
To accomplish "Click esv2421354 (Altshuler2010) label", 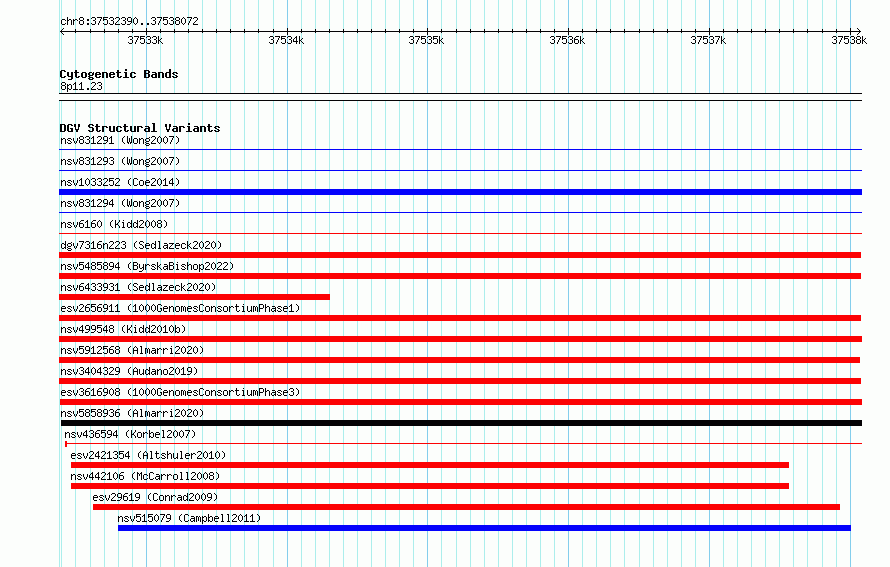I will pyautogui.click(x=148, y=455).
